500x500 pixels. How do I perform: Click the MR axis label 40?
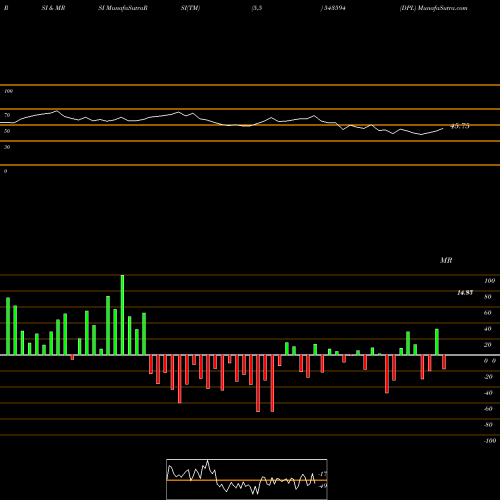[x=488, y=329]
